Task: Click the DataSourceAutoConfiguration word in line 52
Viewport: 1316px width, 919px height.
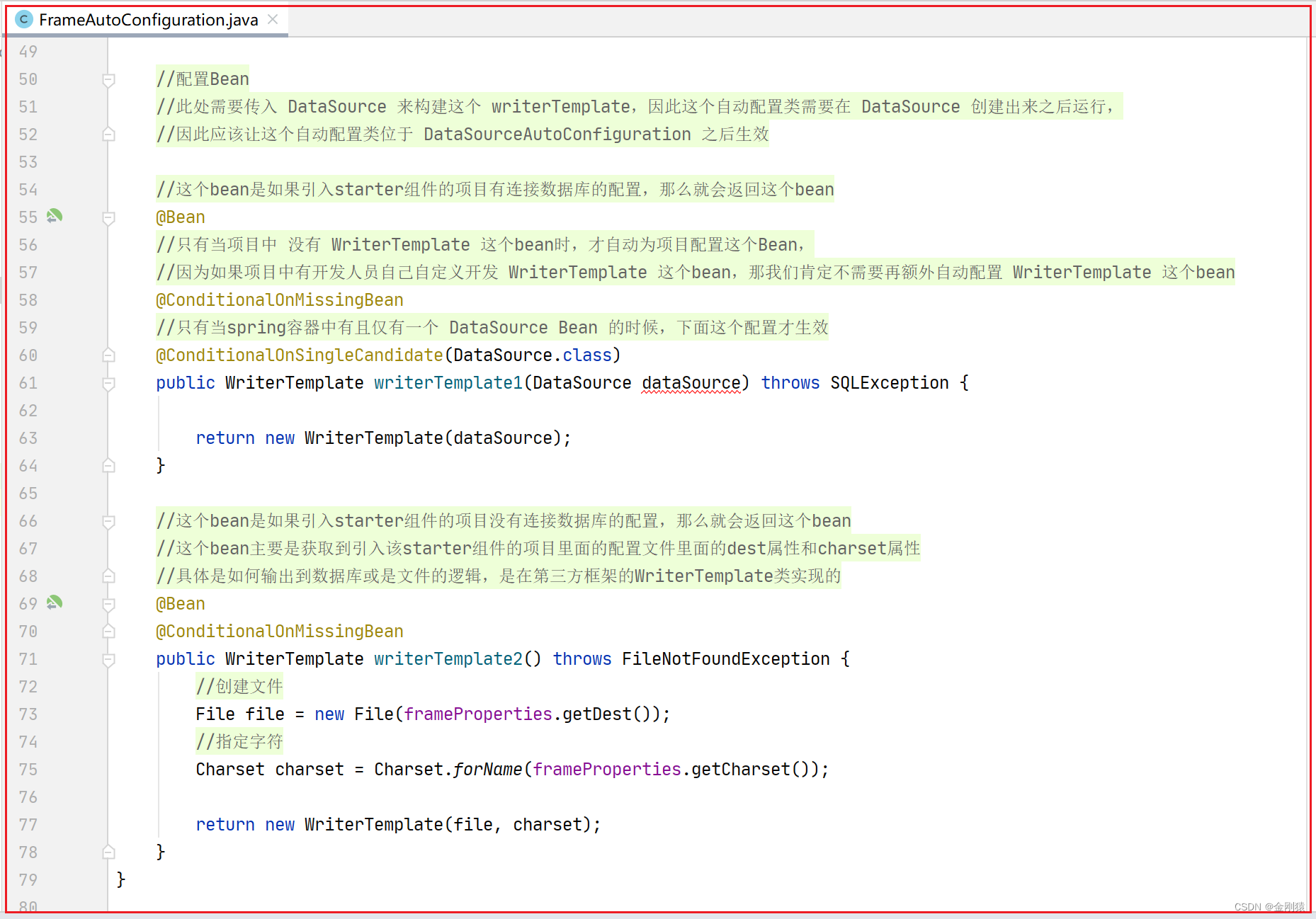Action: click(557, 135)
